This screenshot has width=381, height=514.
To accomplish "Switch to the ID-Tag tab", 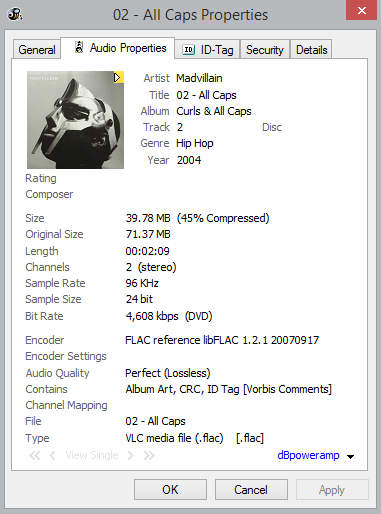I will 207,50.
